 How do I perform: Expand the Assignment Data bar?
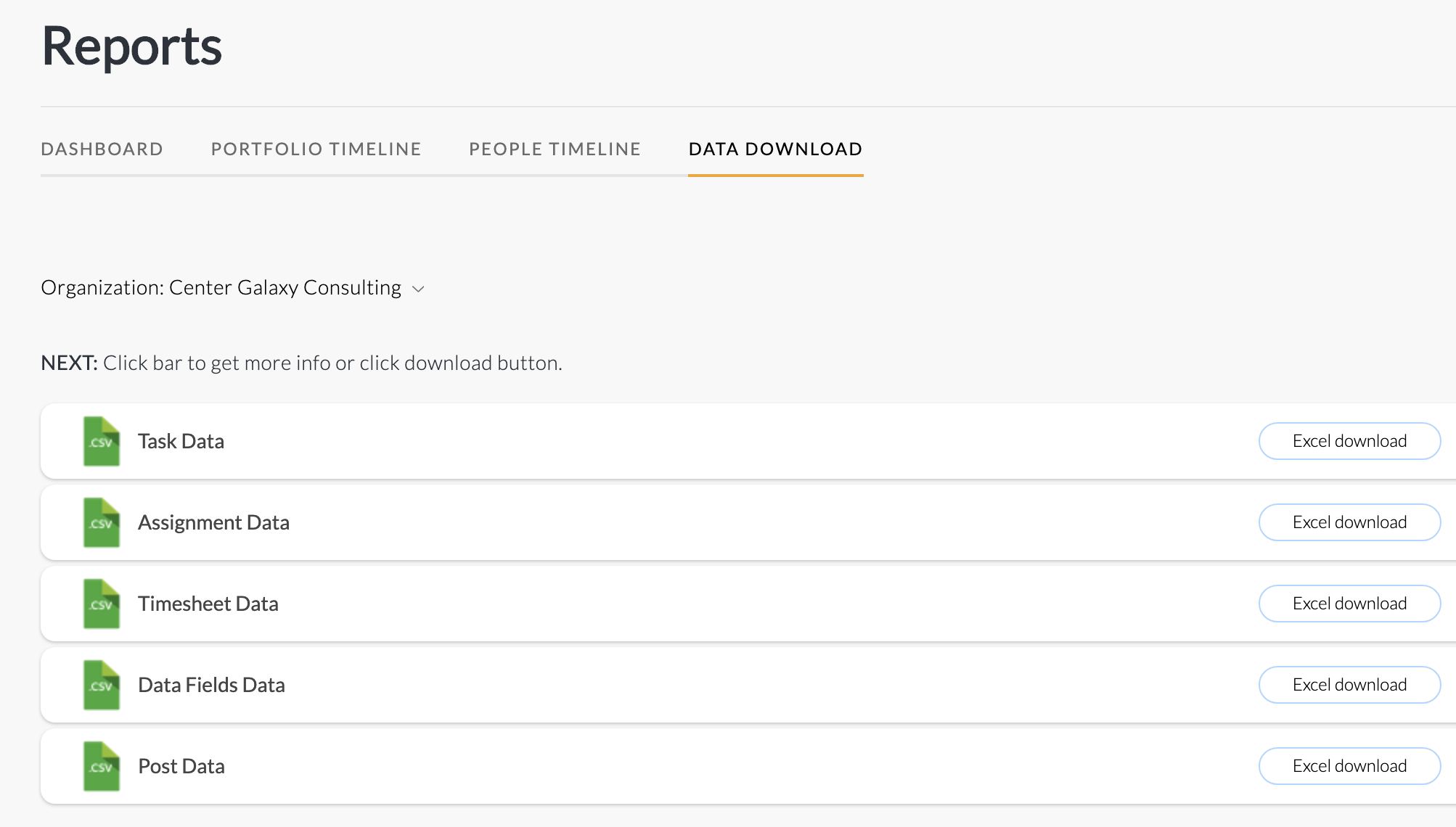[748, 522]
